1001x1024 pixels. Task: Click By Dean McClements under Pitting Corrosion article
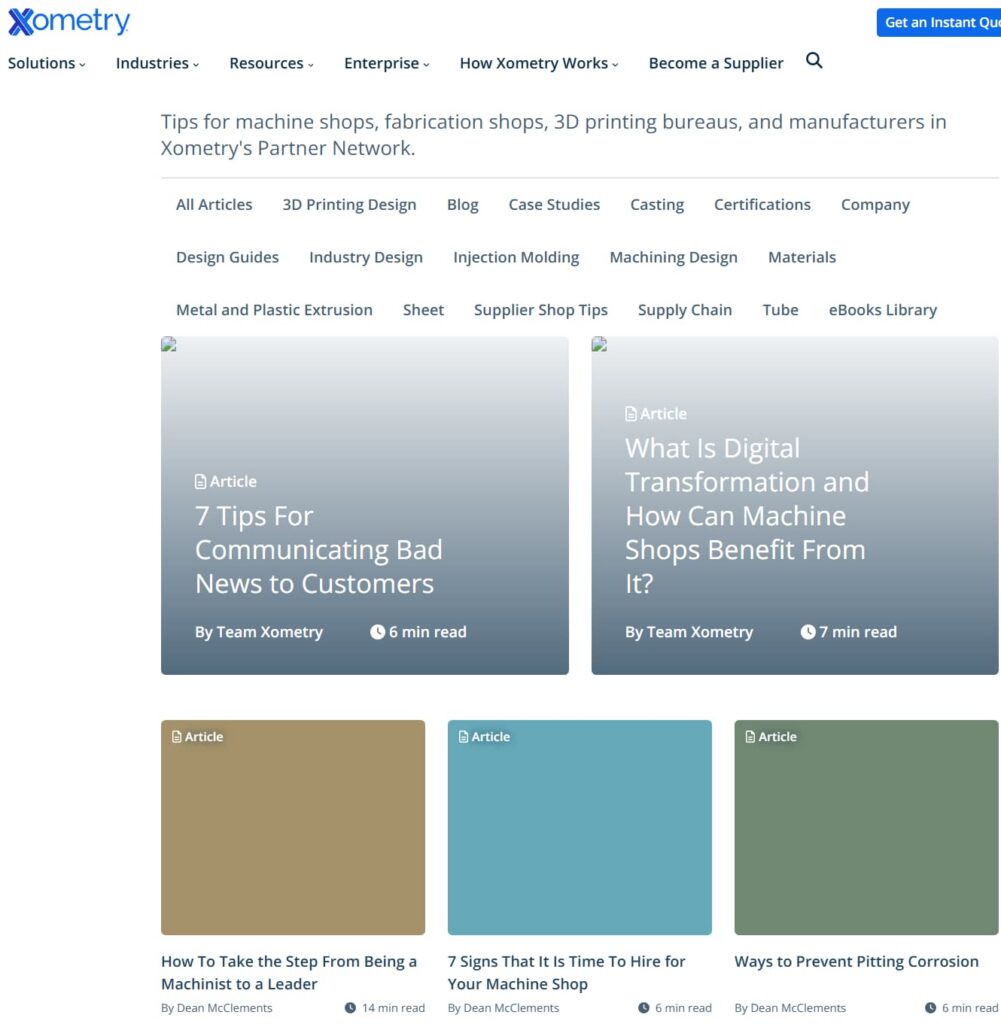790,1008
